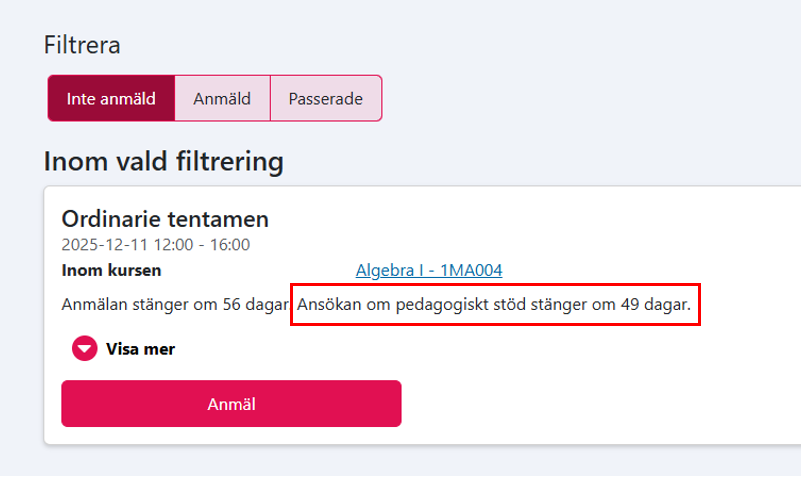The width and height of the screenshot is (801, 478).
Task: Show Passerade exams filter
Action: 325,99
